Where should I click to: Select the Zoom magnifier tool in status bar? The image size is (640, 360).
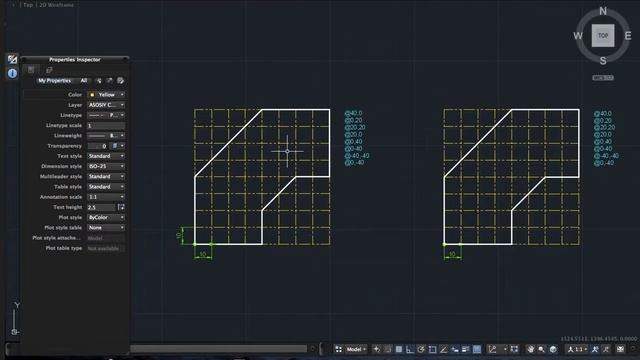(x=542, y=349)
